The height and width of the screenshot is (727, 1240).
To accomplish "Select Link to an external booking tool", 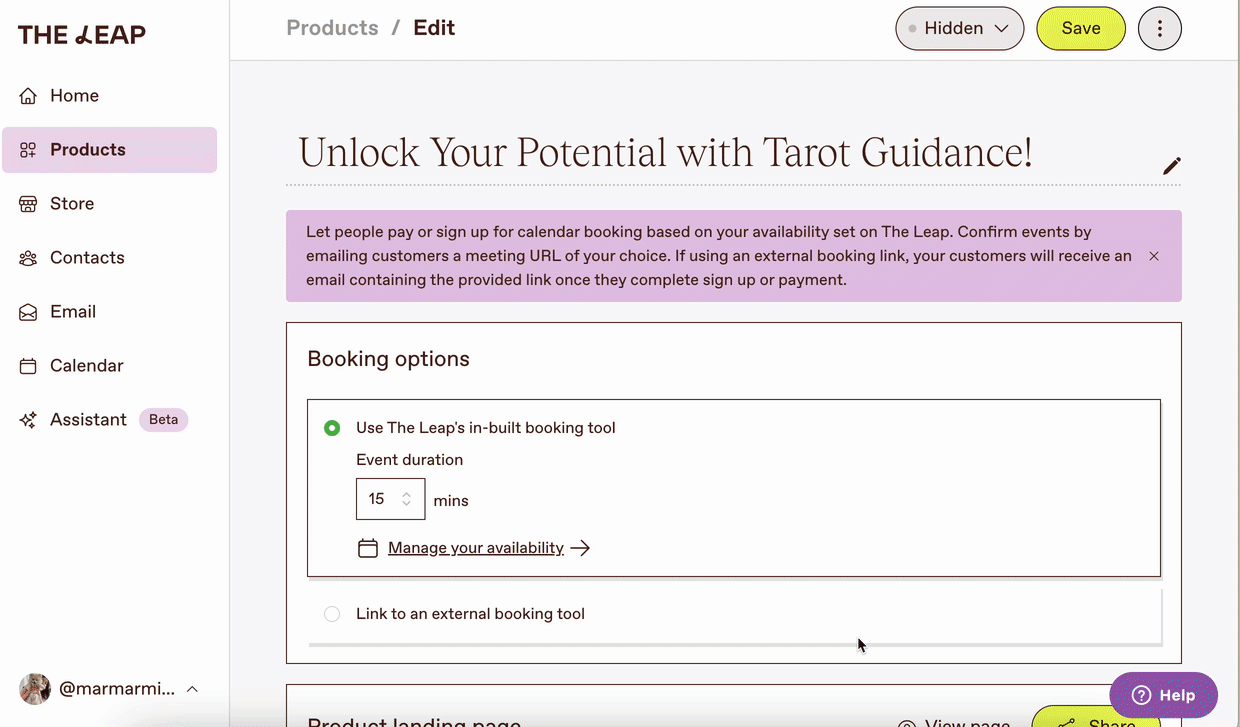I will [332, 613].
